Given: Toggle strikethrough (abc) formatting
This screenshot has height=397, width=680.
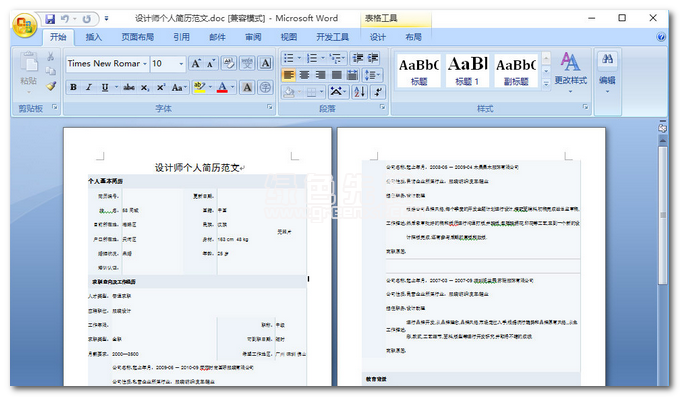Looking at the screenshot, I should (129, 87).
